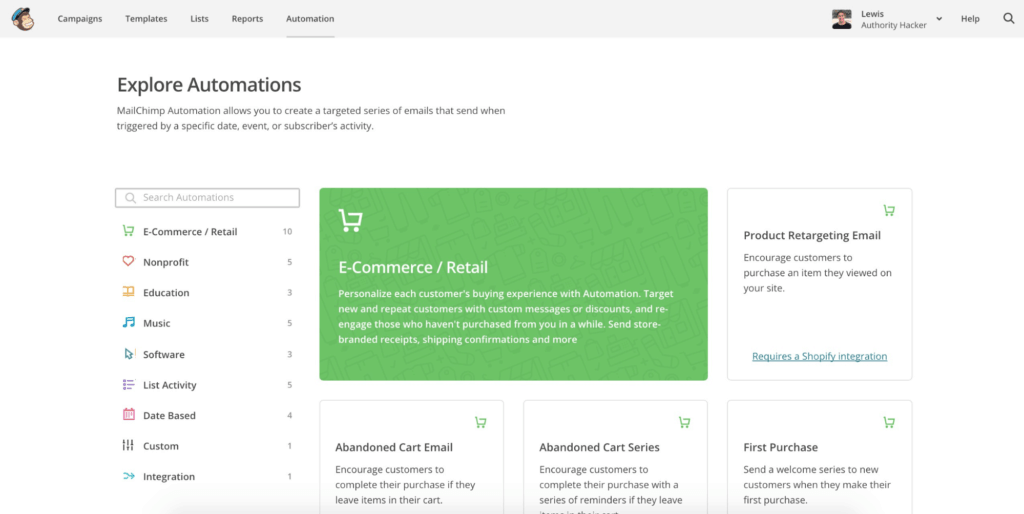Click the Date Based calendar icon
Screen dimensions: 1024x514
[128, 415]
